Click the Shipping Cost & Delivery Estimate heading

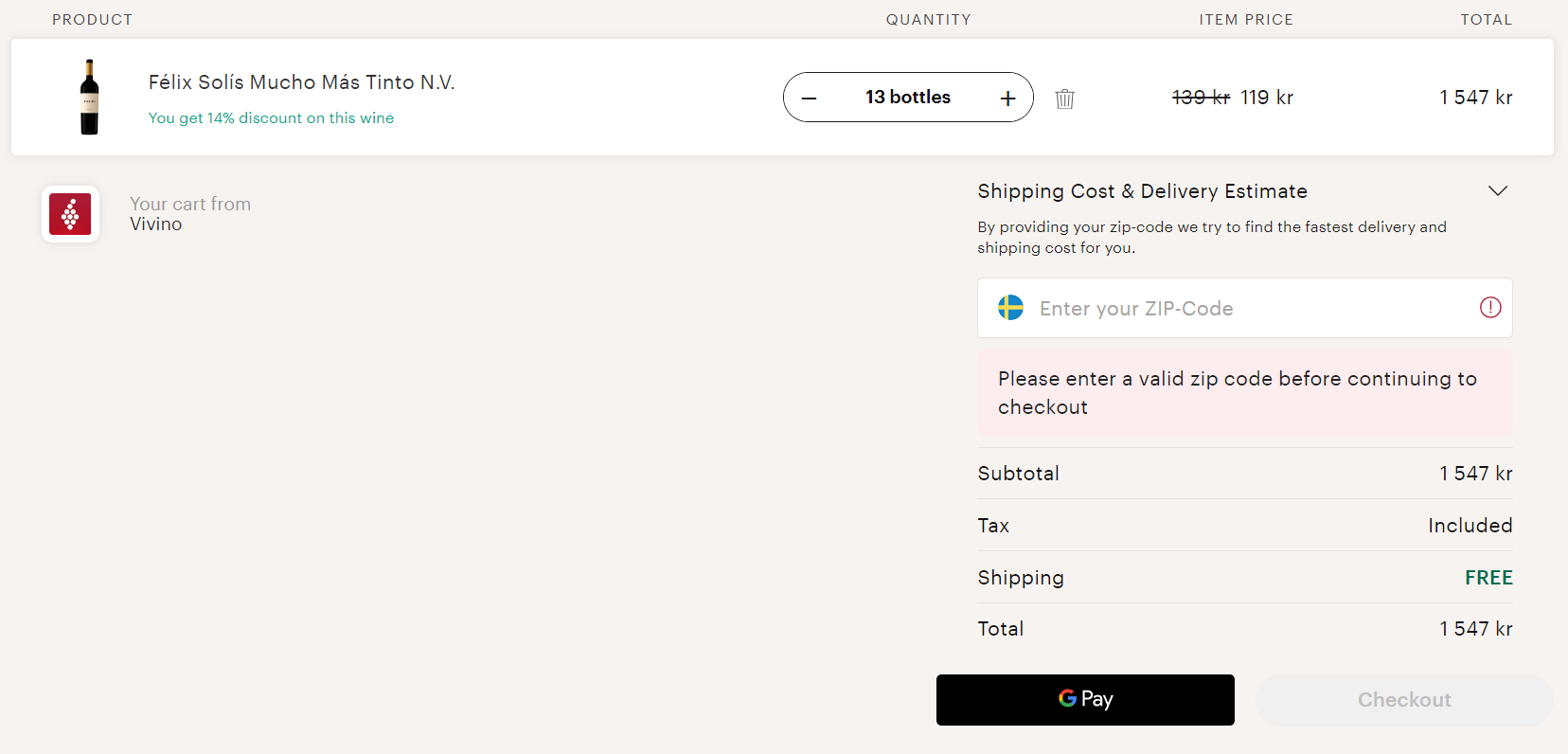pos(1142,191)
